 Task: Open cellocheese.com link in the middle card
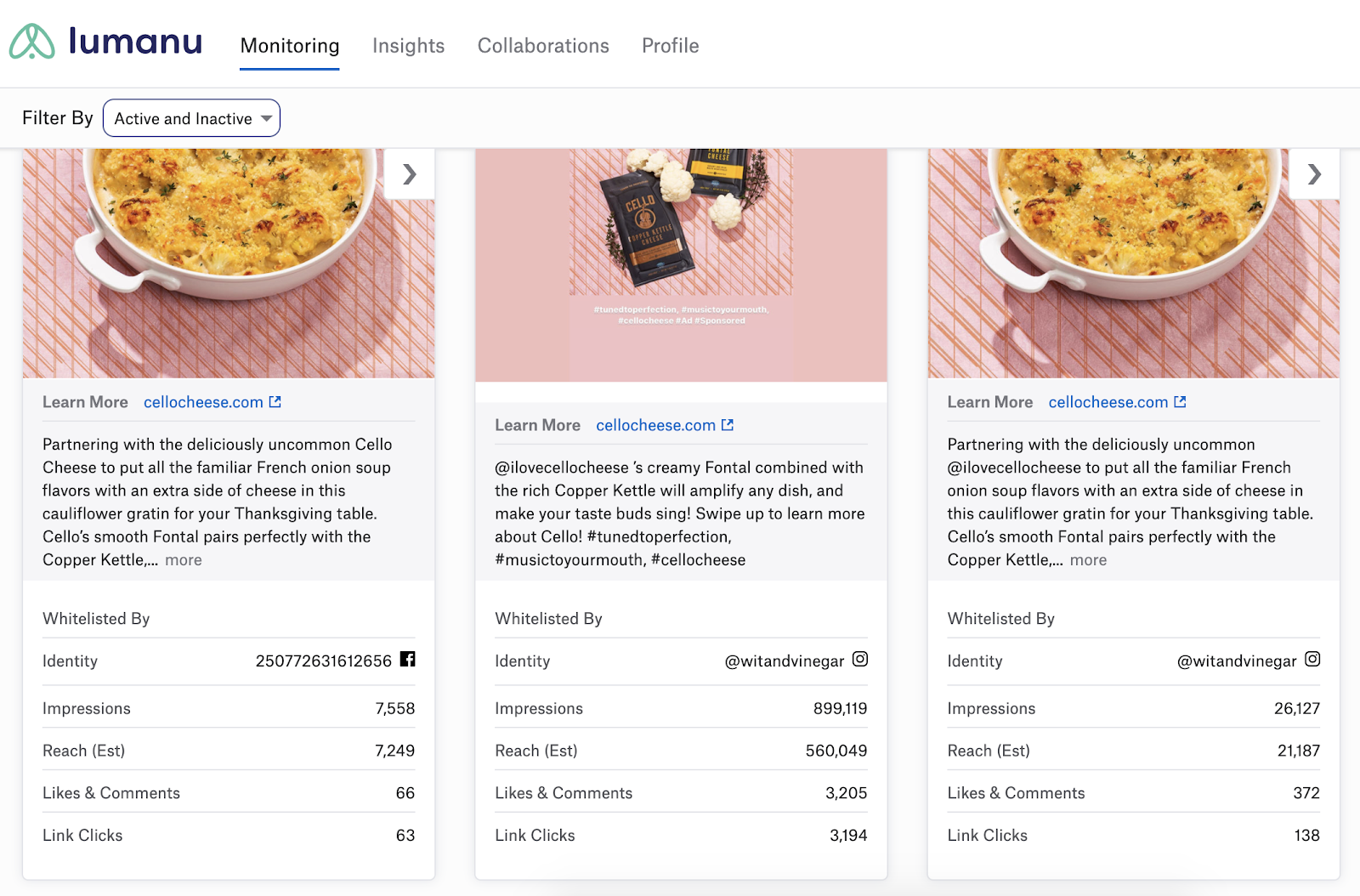[x=655, y=425]
